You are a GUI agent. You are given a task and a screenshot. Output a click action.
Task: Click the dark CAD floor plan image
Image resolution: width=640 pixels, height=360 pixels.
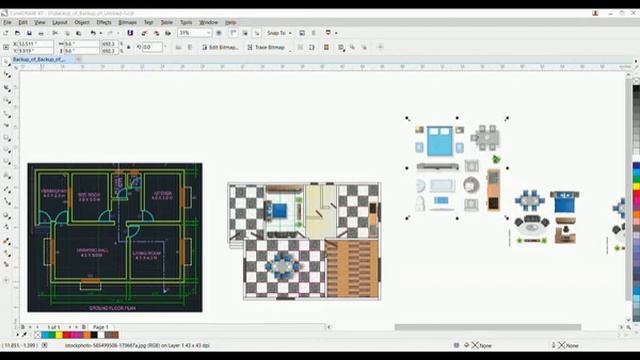[x=115, y=238]
